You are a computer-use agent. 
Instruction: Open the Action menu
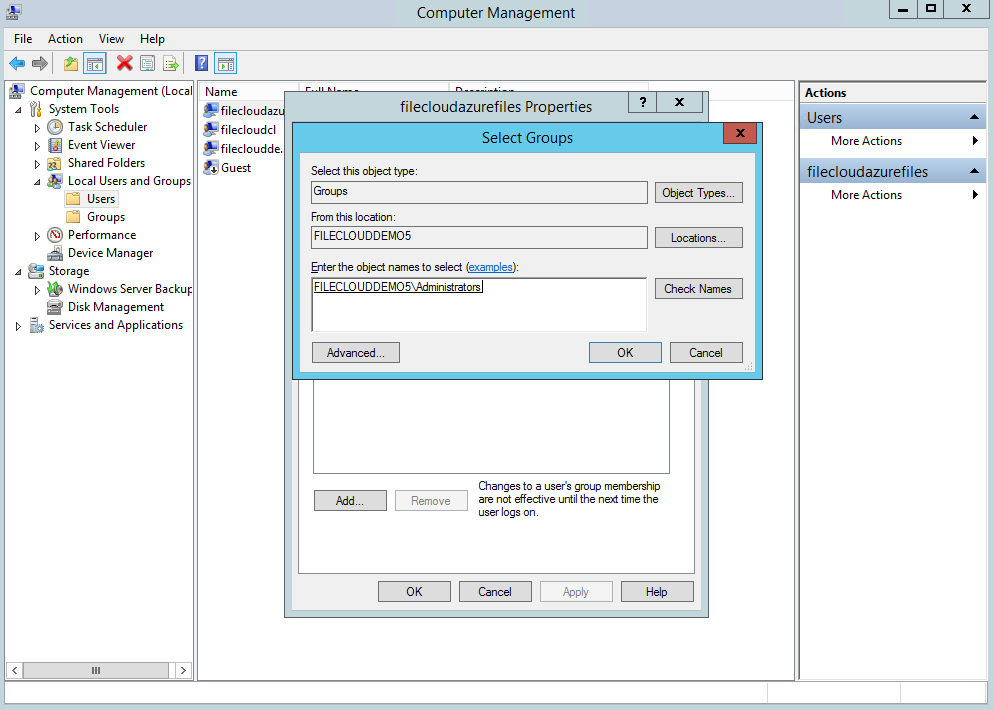click(x=65, y=38)
